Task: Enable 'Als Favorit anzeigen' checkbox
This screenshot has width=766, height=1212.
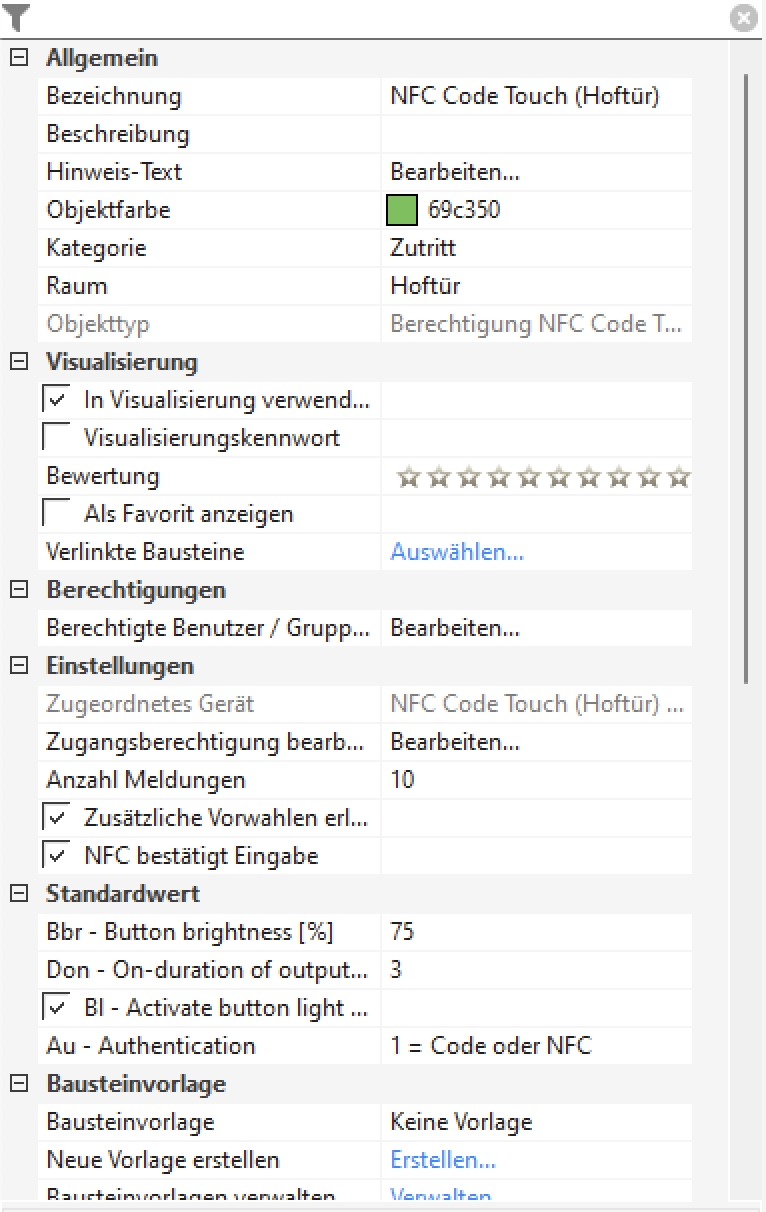Action: 57,514
